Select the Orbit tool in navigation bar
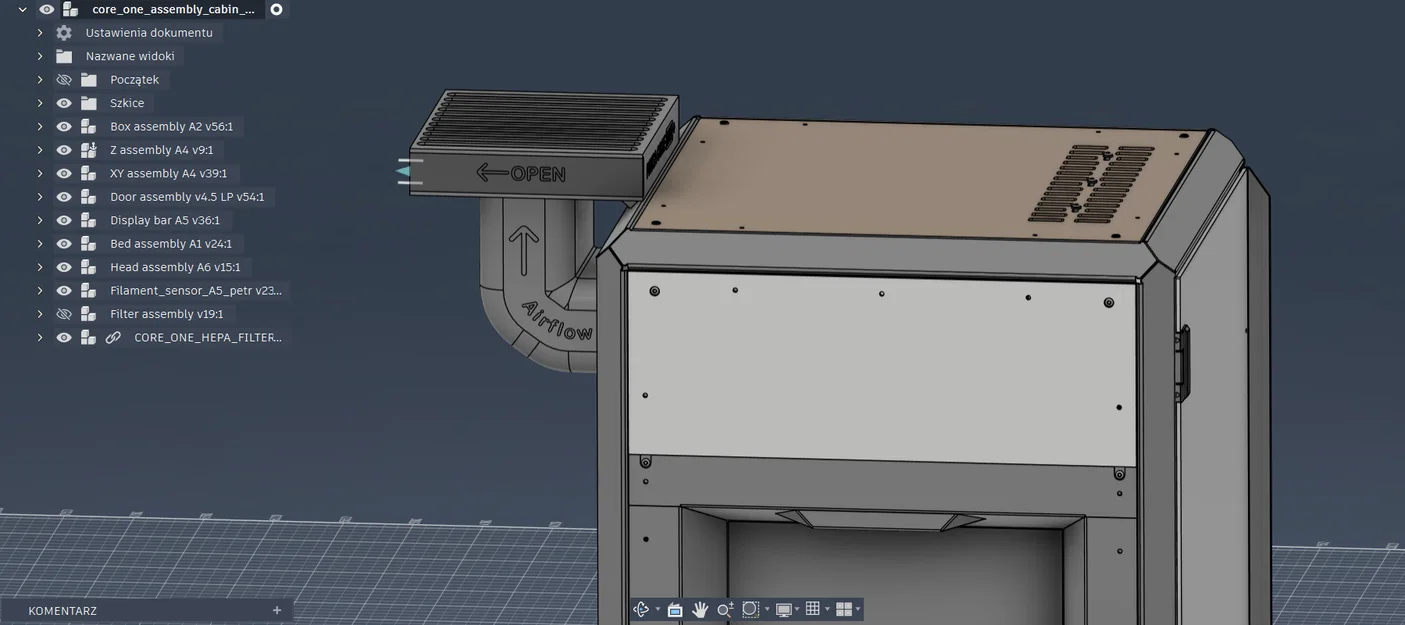 click(641, 609)
